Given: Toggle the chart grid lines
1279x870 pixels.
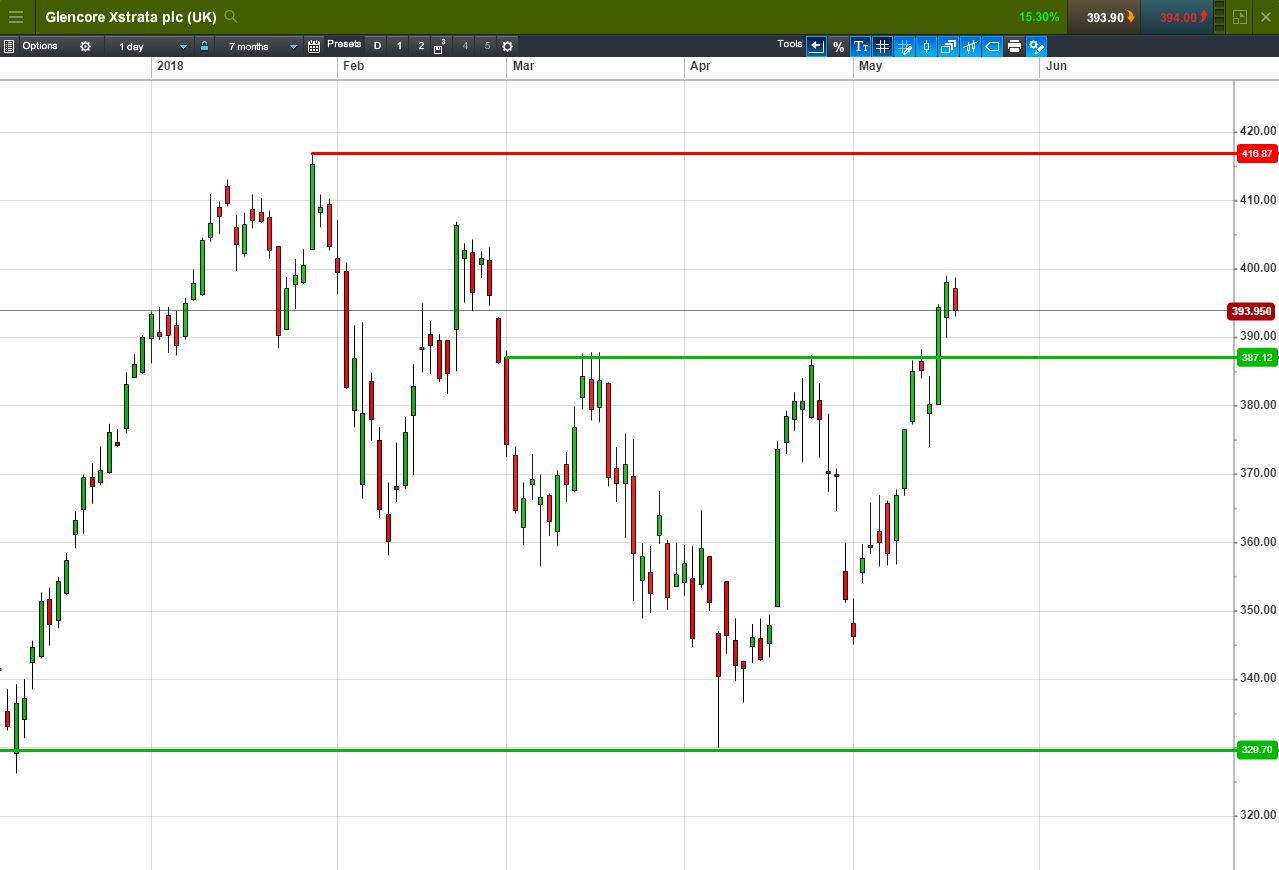Looking at the screenshot, I should tap(882, 46).
